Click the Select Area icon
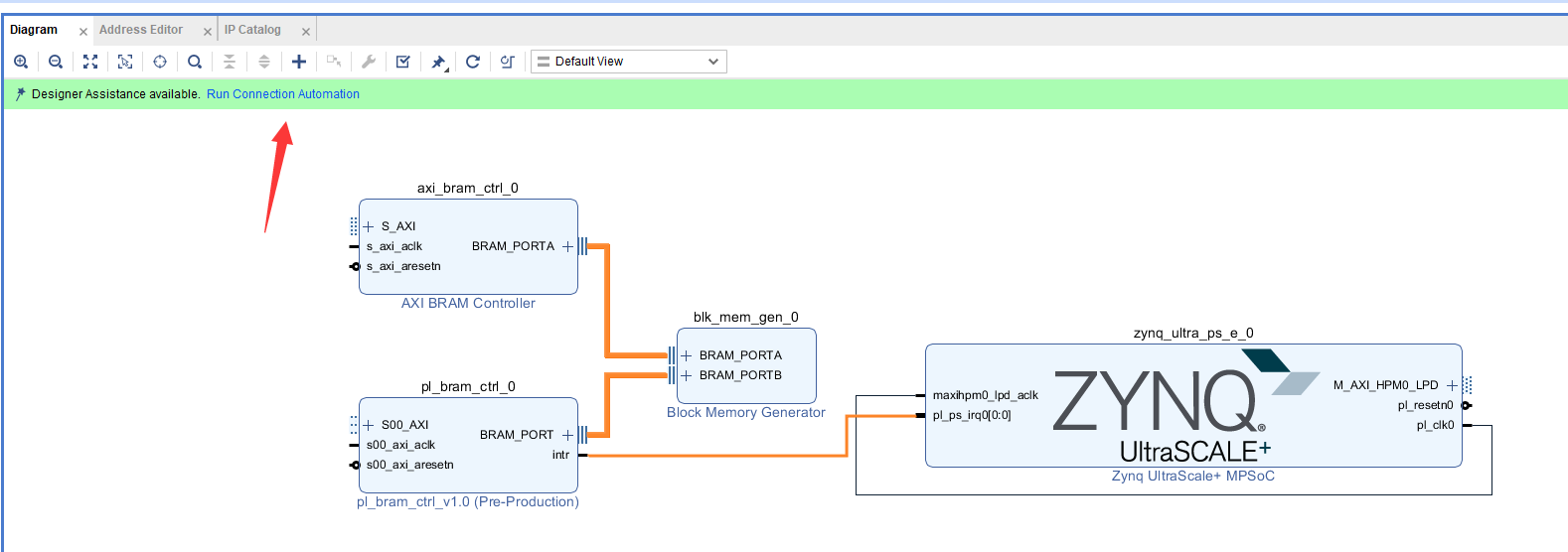The height and width of the screenshot is (552, 1568). (125, 62)
